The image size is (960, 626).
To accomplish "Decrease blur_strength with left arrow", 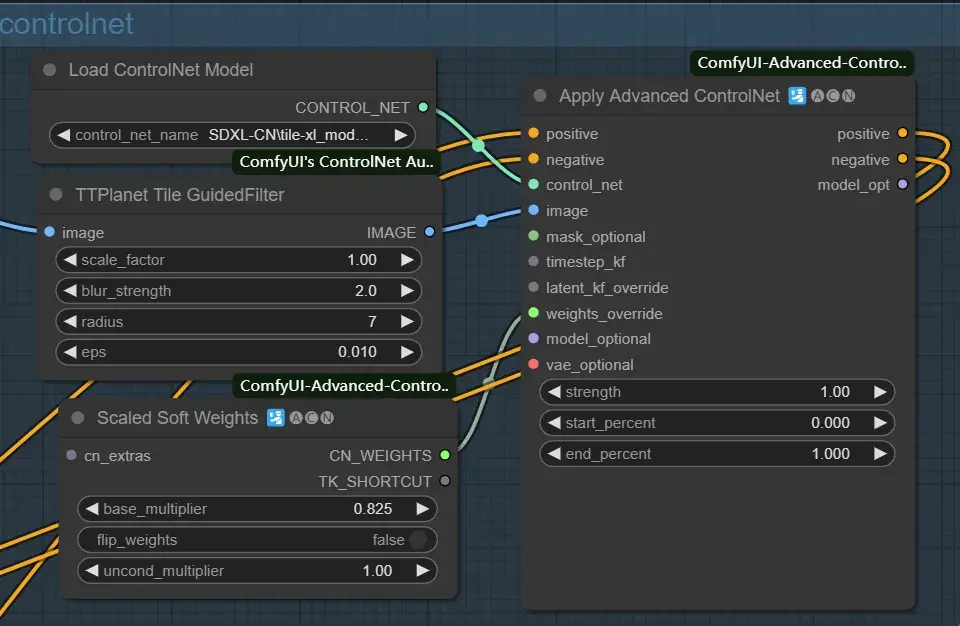I will tap(70, 290).
